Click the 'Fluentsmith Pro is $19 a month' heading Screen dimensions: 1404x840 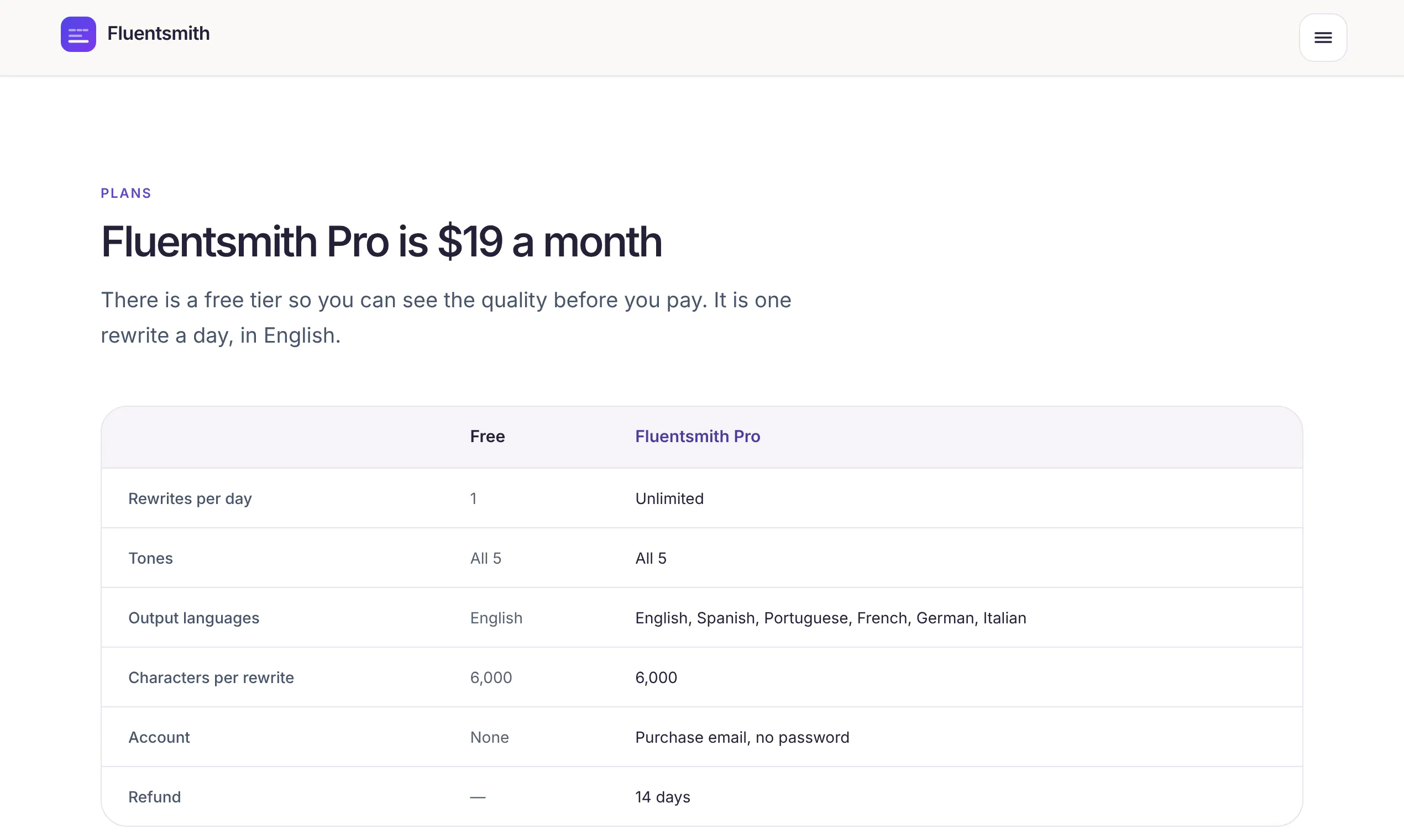[381, 242]
